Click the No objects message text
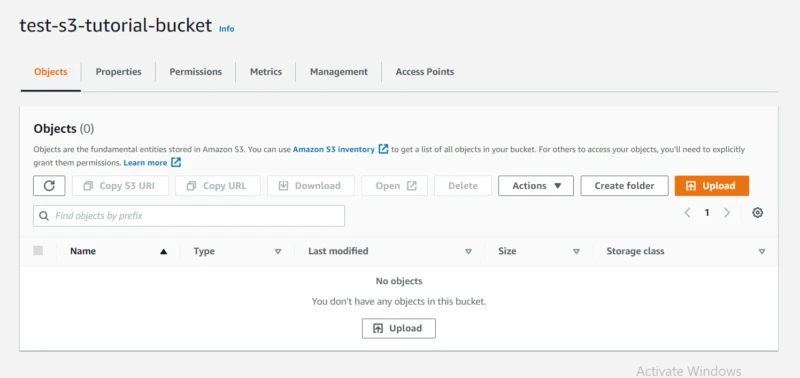Image resolution: width=800 pixels, height=378 pixels. coord(399,281)
